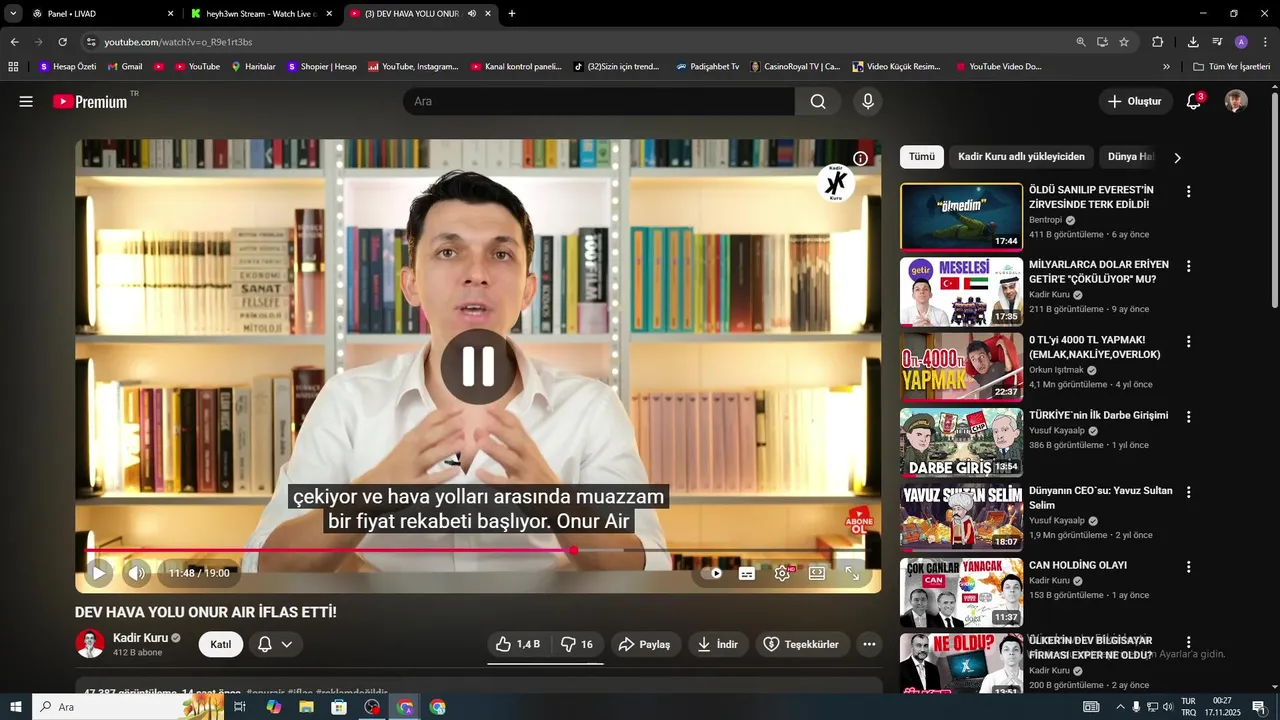Start voice search with the microphone

[867, 101]
